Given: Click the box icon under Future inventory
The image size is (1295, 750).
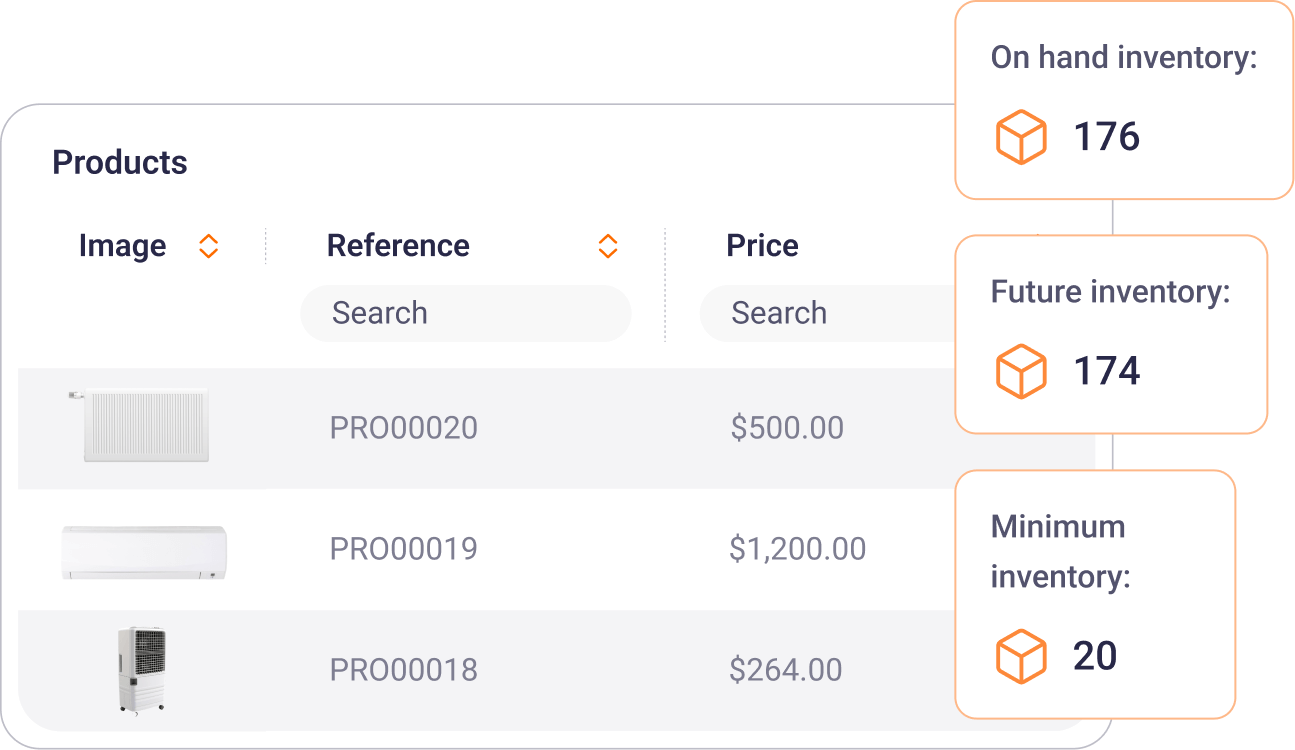Looking at the screenshot, I should [1021, 371].
